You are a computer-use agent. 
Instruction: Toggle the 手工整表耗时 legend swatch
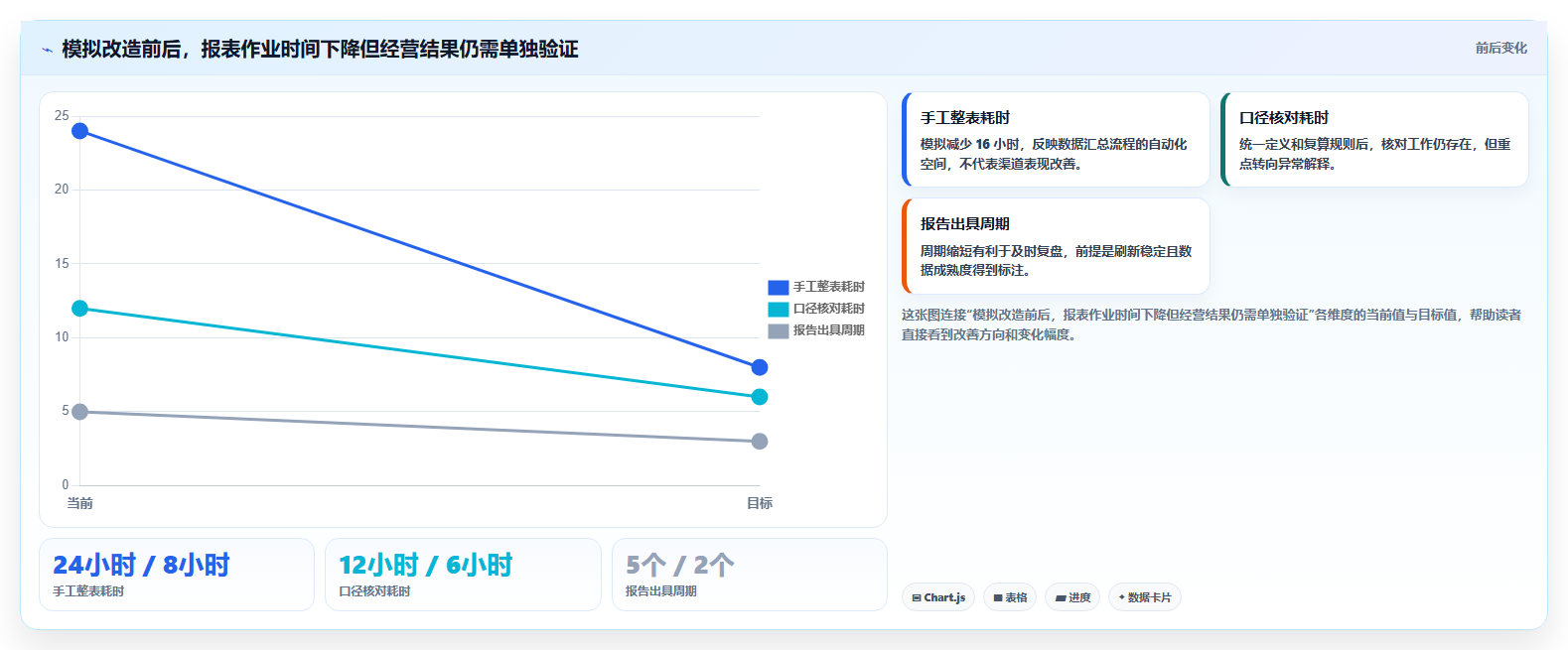[778, 287]
